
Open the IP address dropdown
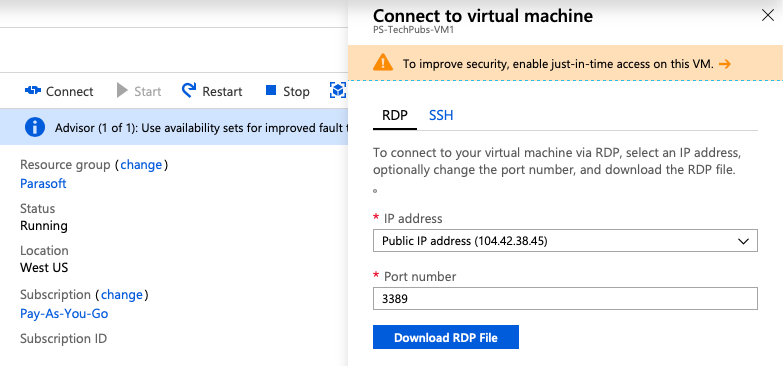pos(565,241)
